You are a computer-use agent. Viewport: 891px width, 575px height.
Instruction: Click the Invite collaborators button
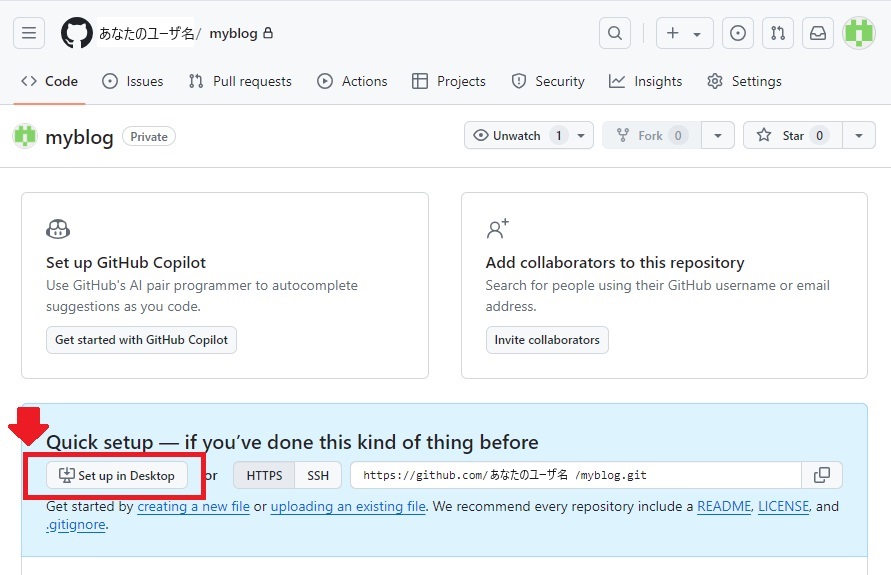(x=547, y=340)
